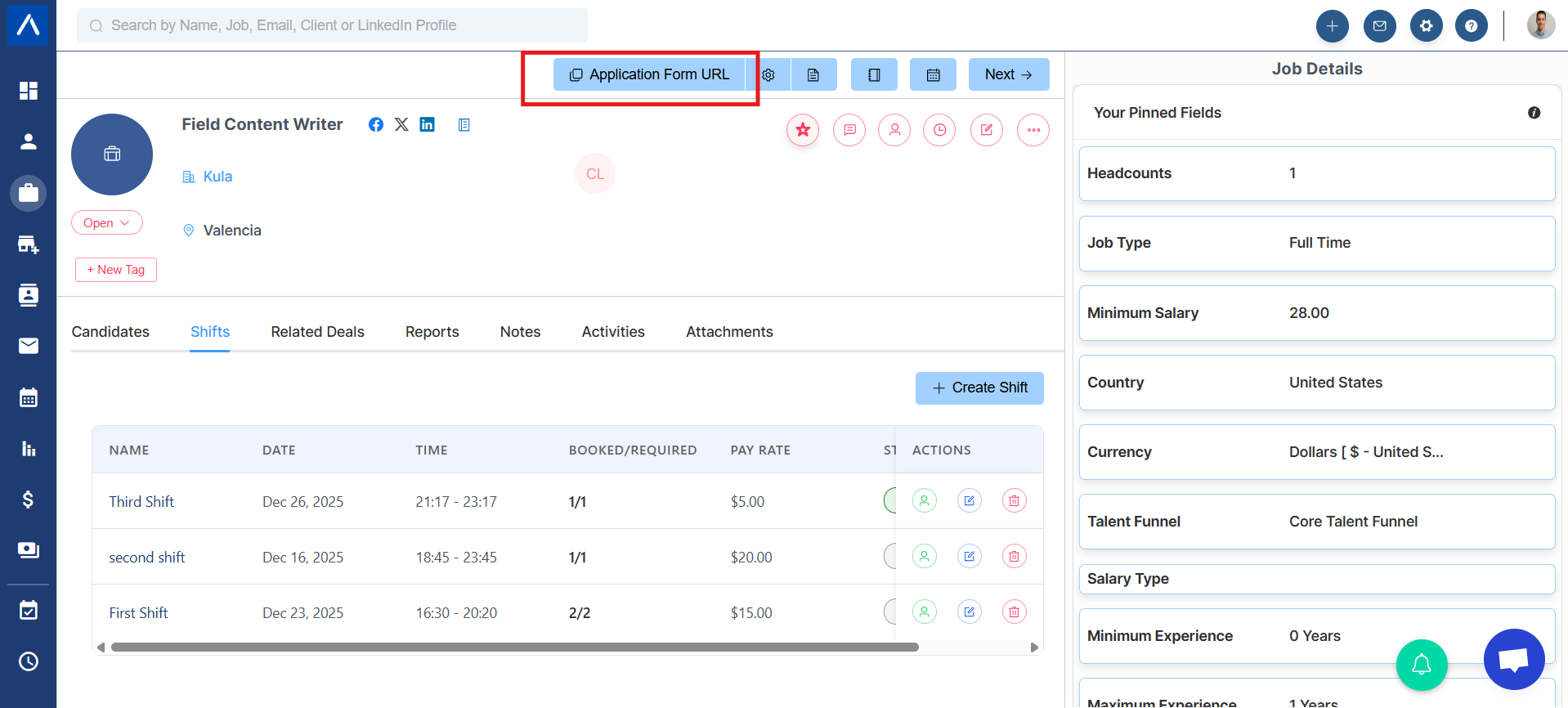
Task: Open the mail icon in top header
Action: [x=1380, y=26]
